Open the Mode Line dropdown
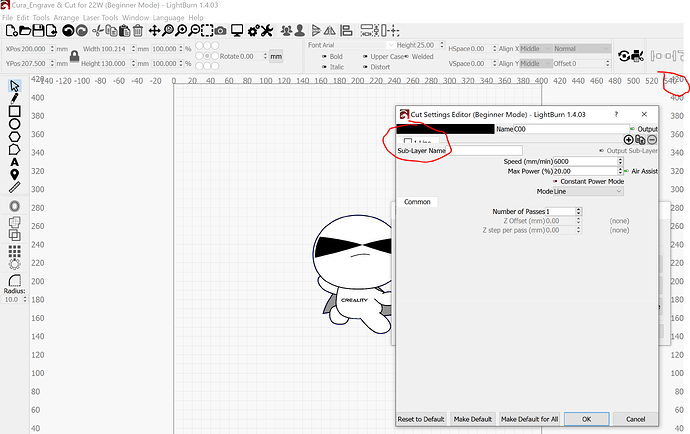The image size is (690, 434). (x=588, y=191)
